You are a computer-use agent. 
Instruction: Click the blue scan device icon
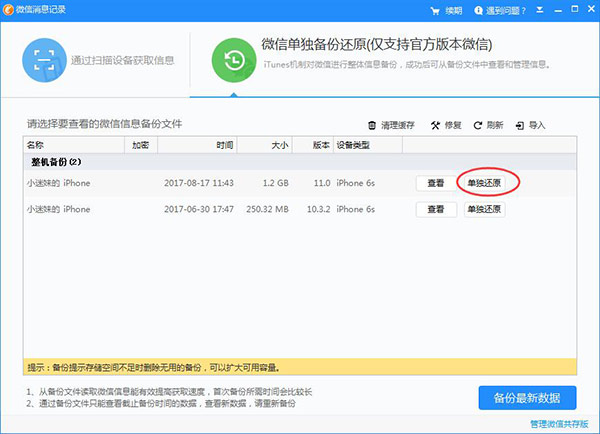tap(44, 60)
